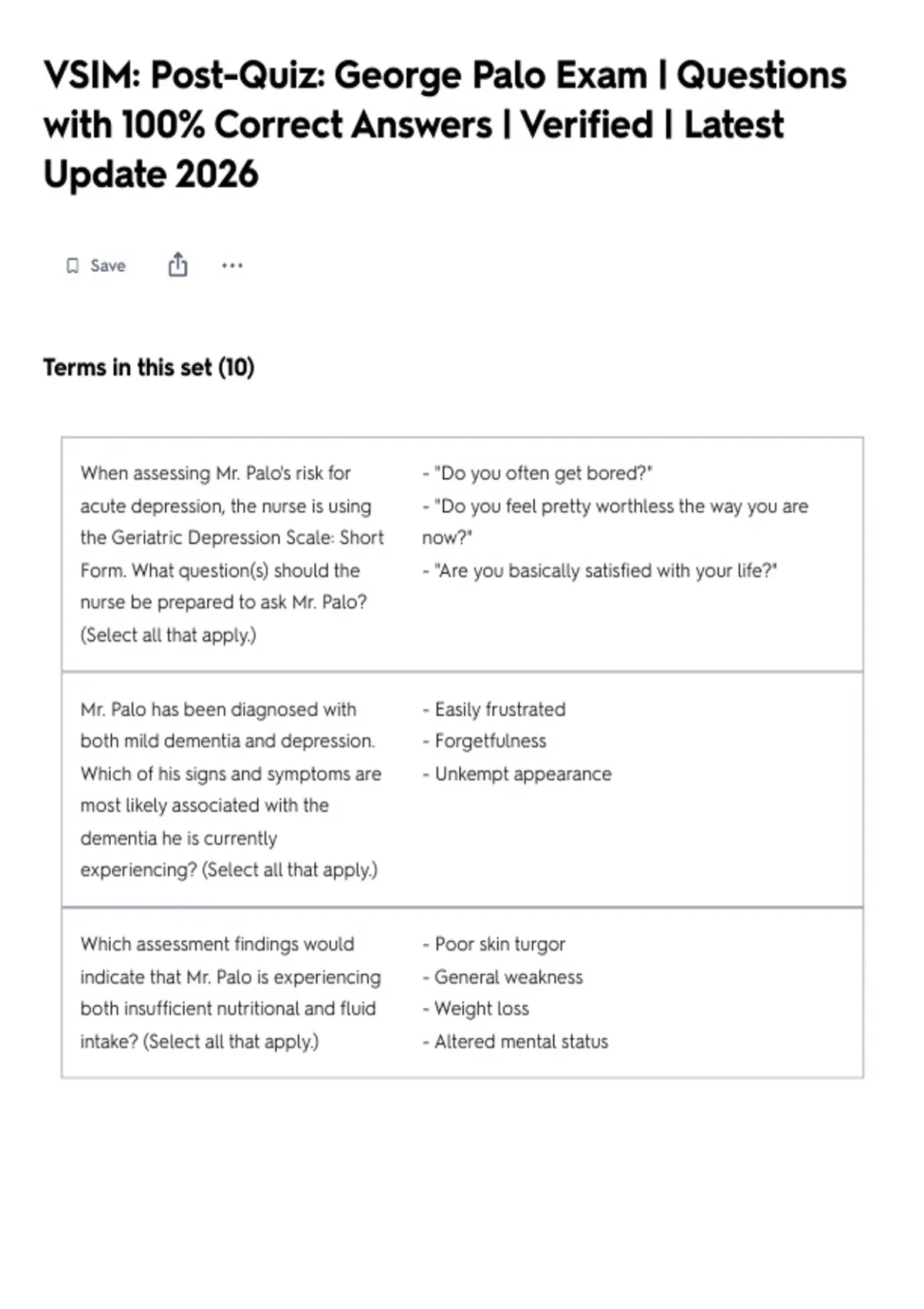Screen dimensions: 924x1309
Task: Click 'Are you basically satisfied with your life?' answer
Action: [x=600, y=571]
